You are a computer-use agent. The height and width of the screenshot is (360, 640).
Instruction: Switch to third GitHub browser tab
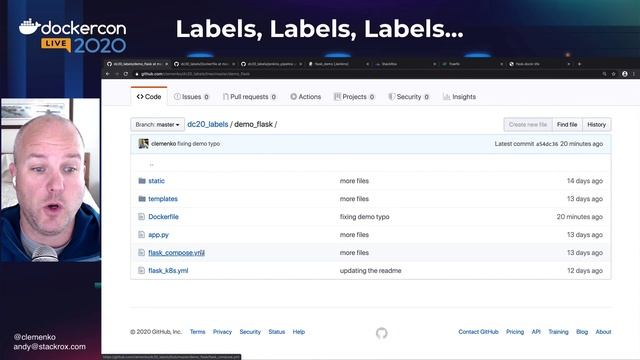[271, 64]
